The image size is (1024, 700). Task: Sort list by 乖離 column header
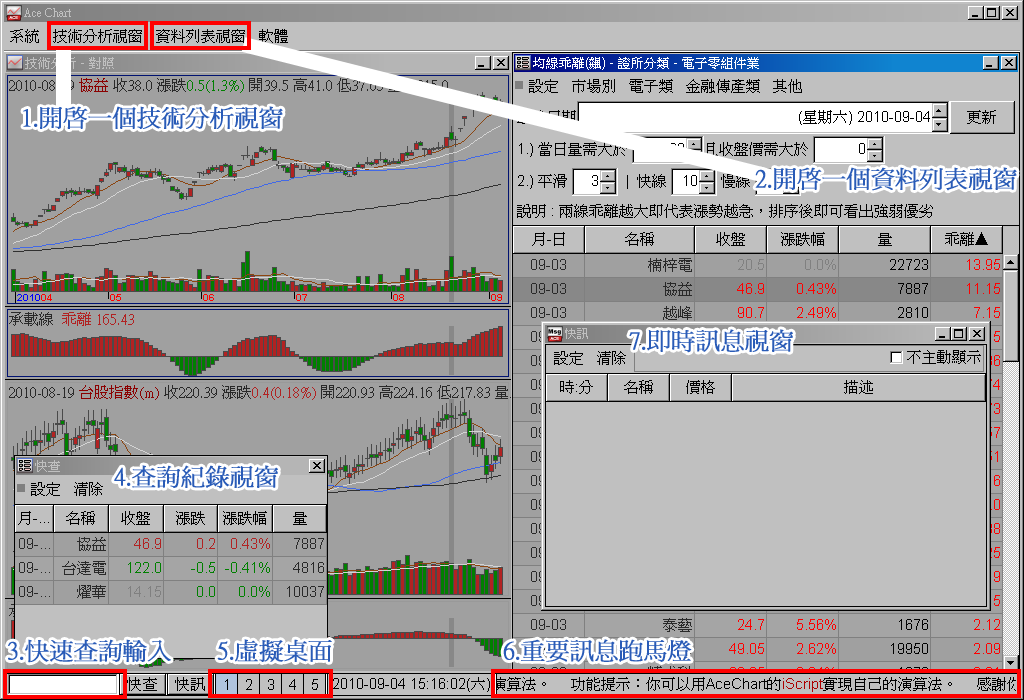coord(965,240)
